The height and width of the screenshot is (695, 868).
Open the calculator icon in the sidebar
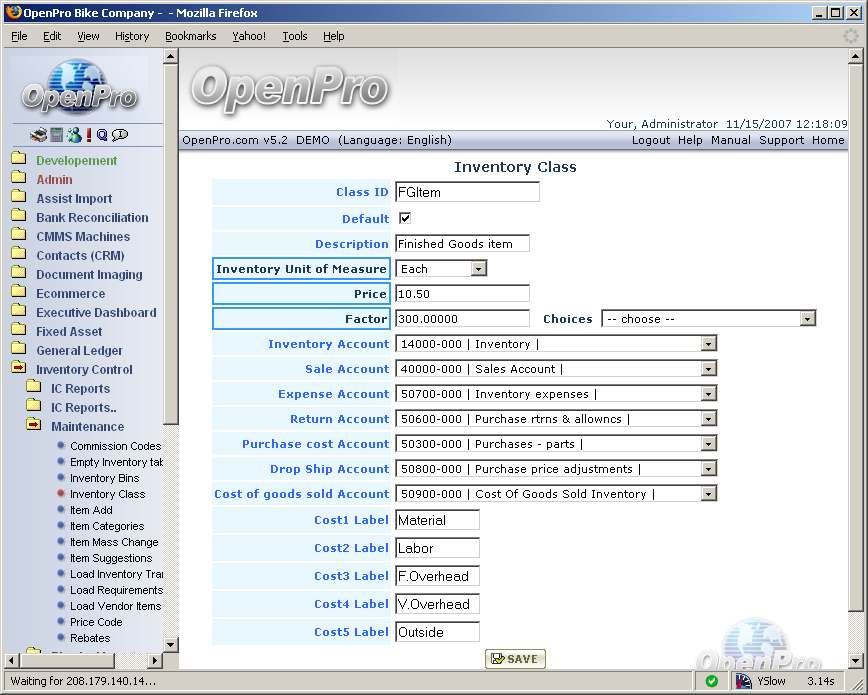[x=56, y=135]
